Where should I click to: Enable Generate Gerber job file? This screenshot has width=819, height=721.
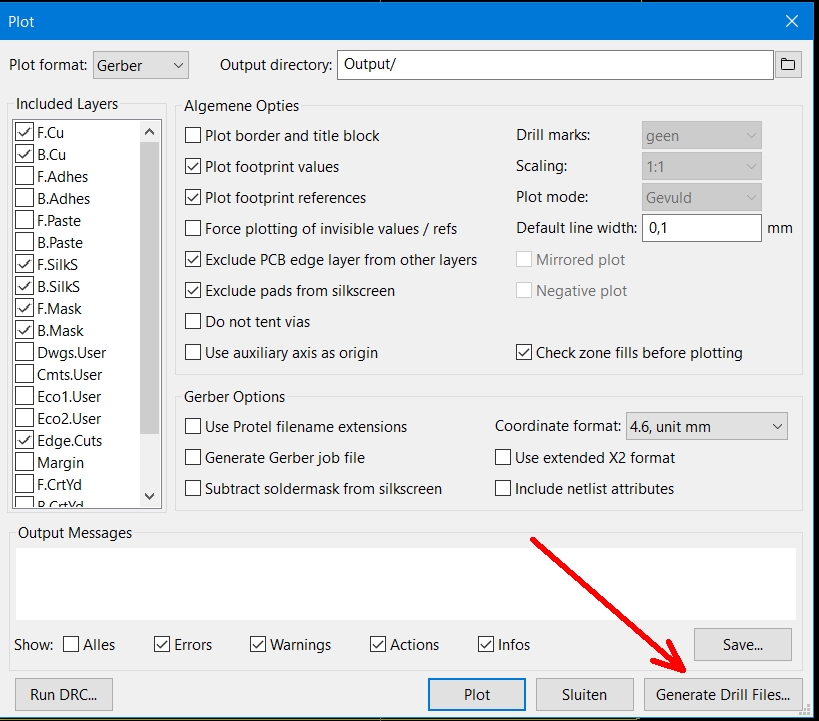[193, 458]
